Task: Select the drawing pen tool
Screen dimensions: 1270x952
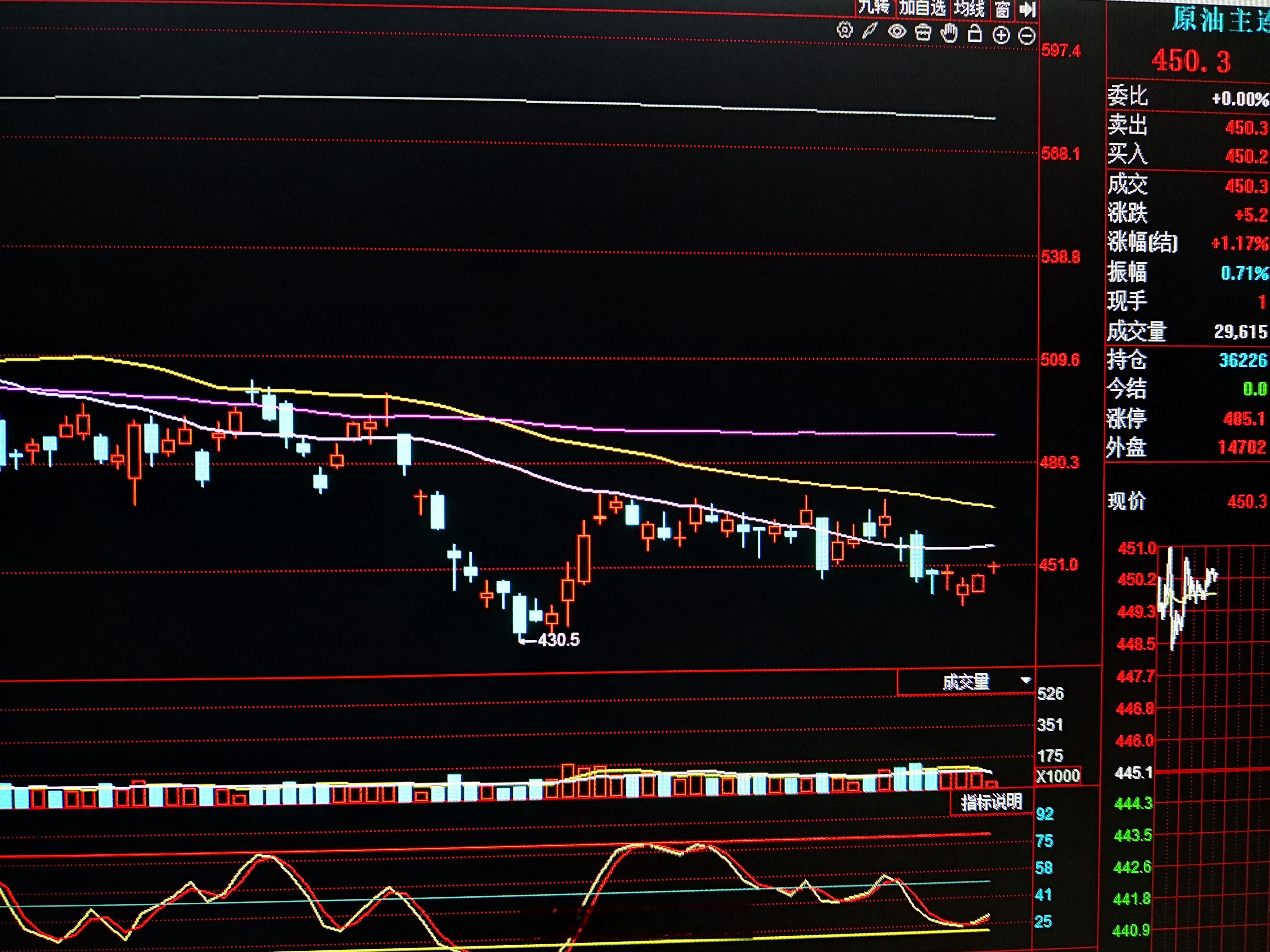Action: click(870, 31)
